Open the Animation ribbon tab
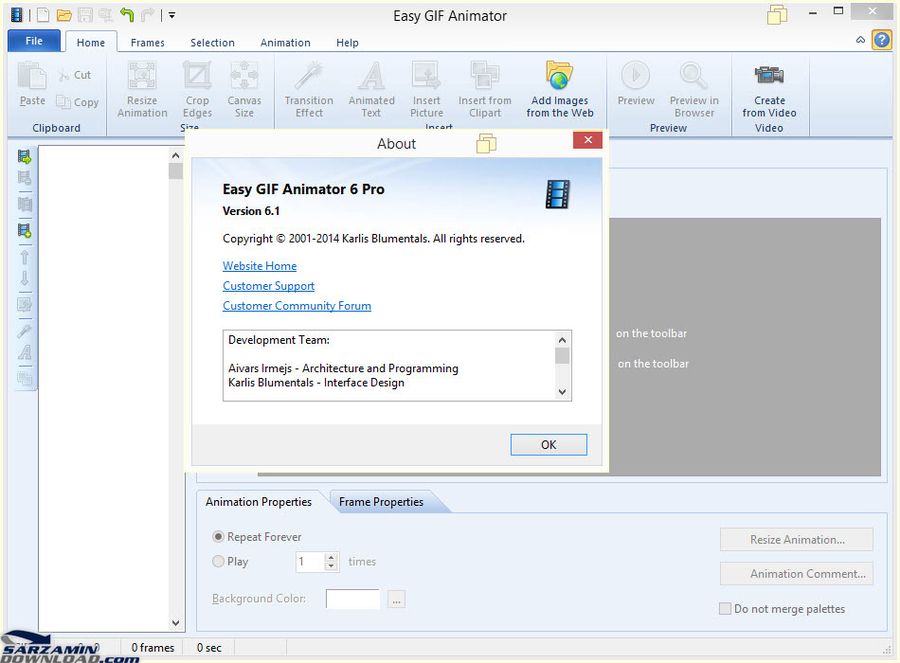Viewport: 900px width, 663px height. pos(285,42)
